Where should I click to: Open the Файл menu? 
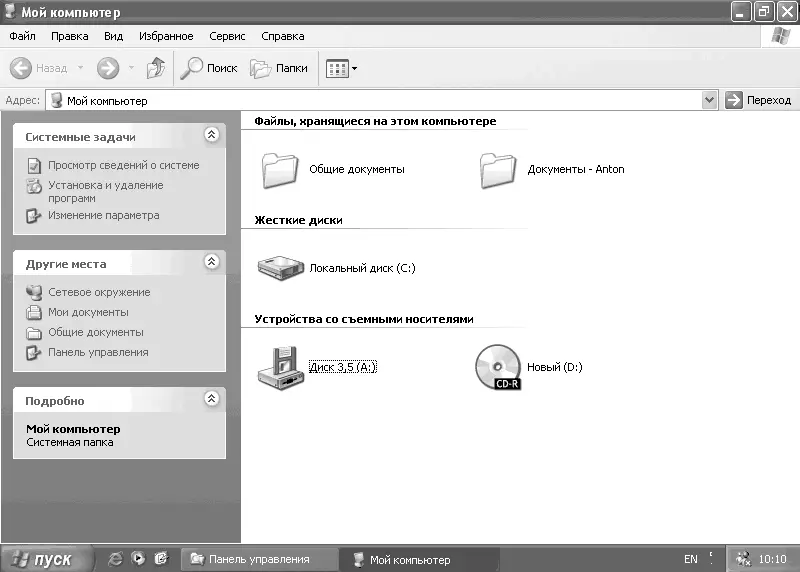22,36
